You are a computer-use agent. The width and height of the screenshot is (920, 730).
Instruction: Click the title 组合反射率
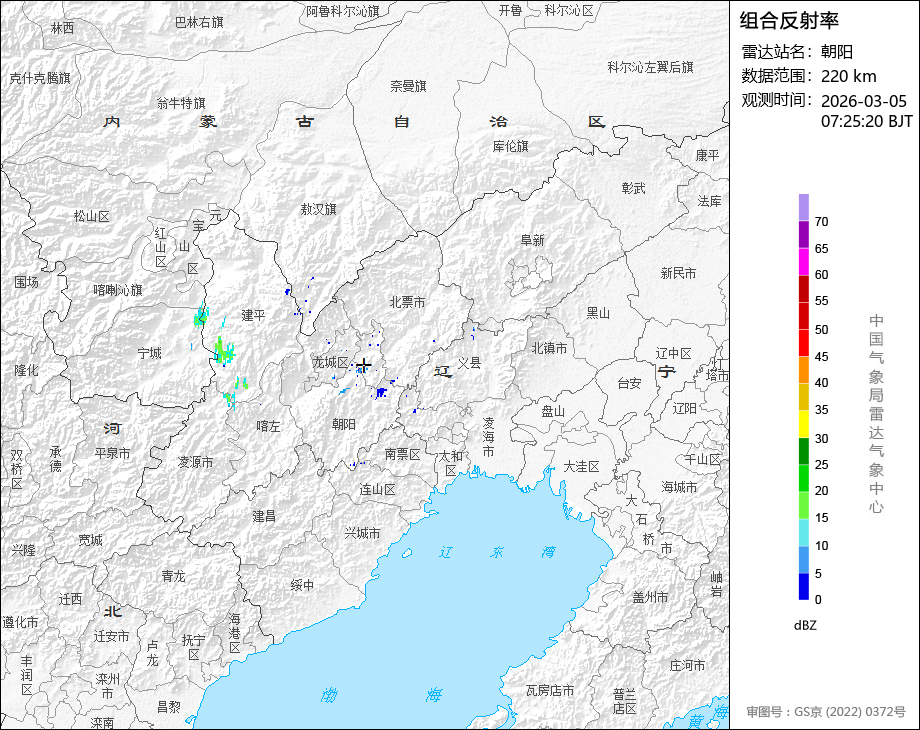(x=789, y=21)
